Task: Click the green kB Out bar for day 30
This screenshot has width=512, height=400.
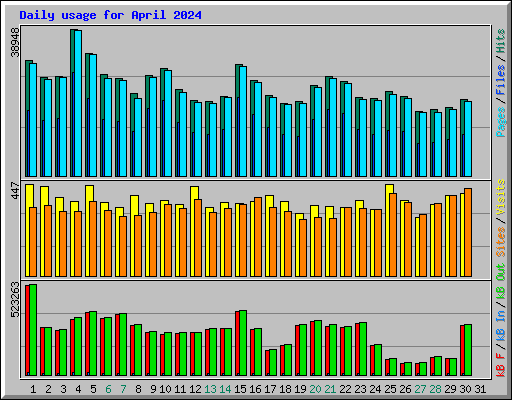Action: (x=468, y=350)
